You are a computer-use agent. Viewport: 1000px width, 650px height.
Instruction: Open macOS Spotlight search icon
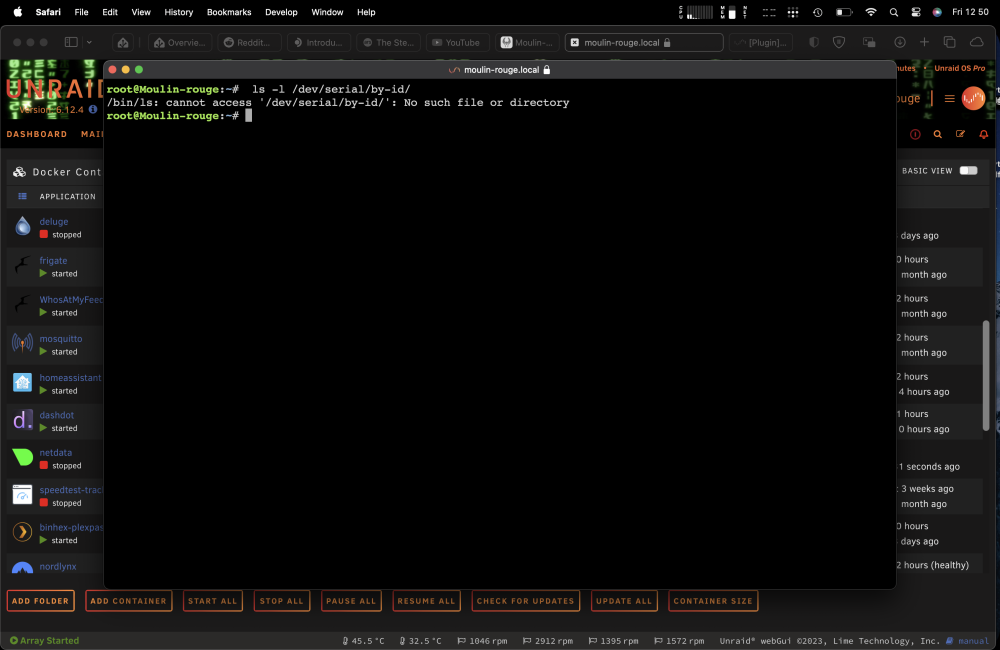coord(893,12)
